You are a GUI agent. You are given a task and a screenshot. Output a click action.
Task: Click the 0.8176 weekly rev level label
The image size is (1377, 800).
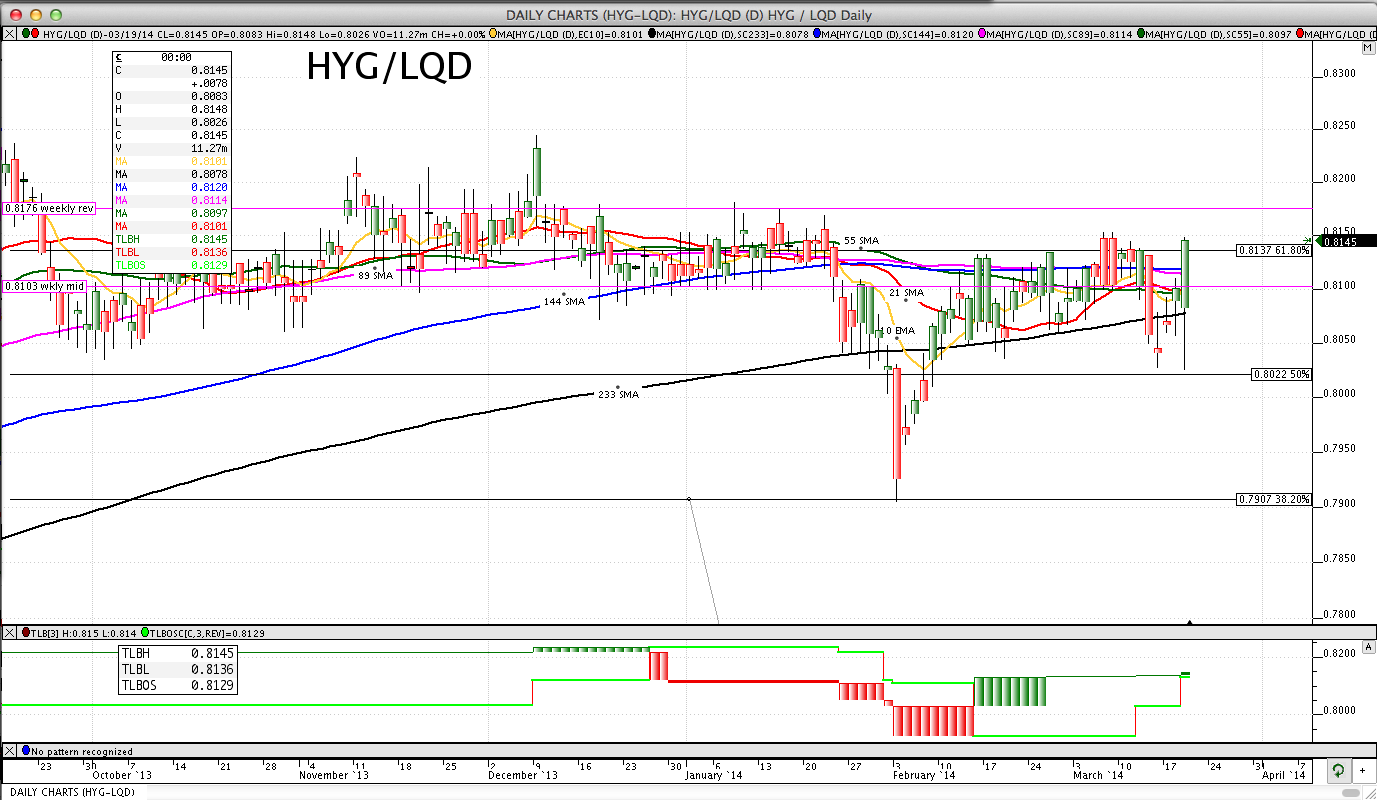[x=49, y=208]
